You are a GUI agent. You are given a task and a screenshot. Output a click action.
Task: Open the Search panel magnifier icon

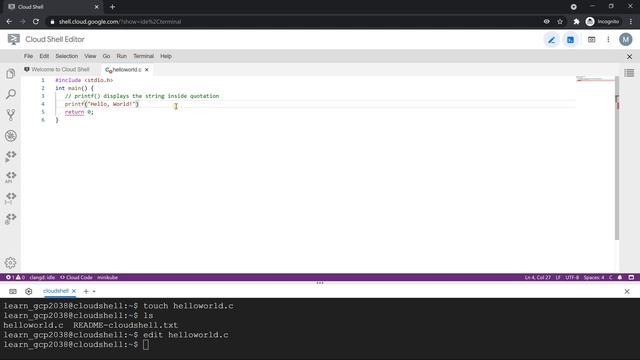(x=11, y=94)
